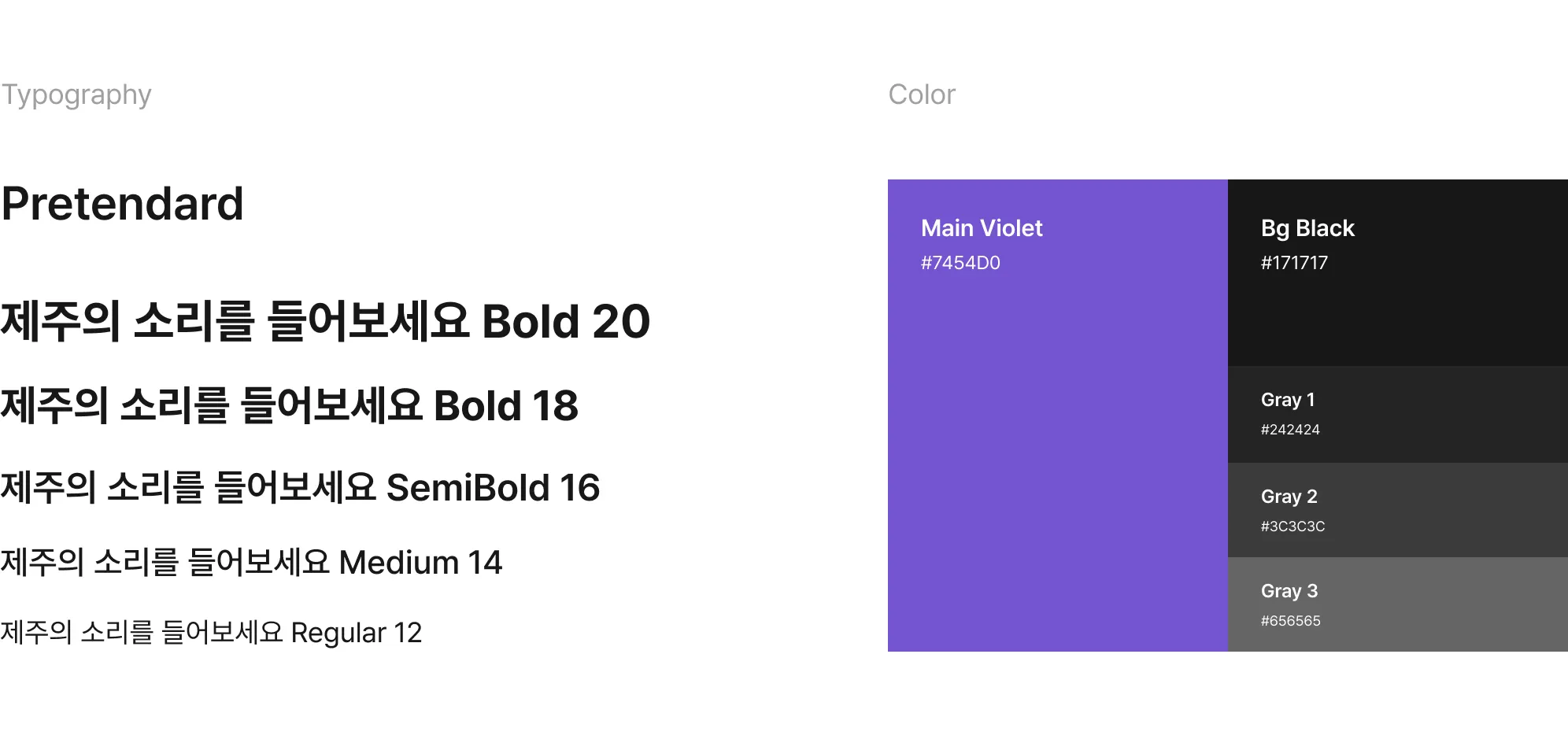The image size is (1568, 739).
Task: Click the #7454D0 hex code
Action: point(960,263)
